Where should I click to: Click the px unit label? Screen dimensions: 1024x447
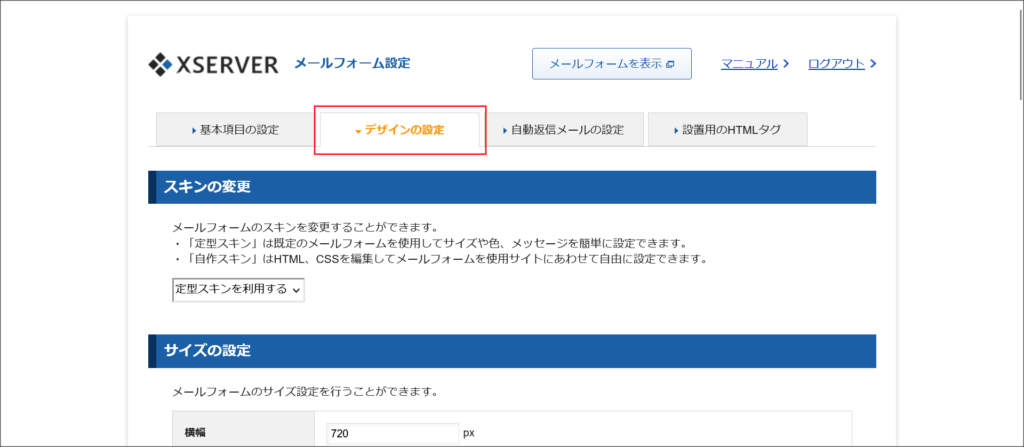click(x=469, y=433)
